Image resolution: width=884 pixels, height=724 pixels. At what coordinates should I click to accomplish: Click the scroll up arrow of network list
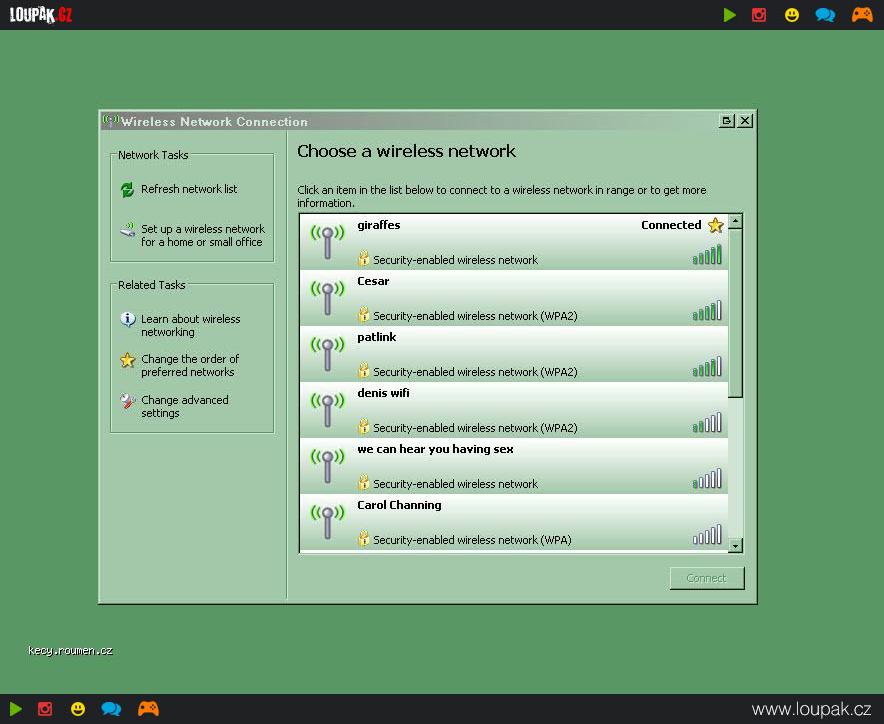coord(735,222)
